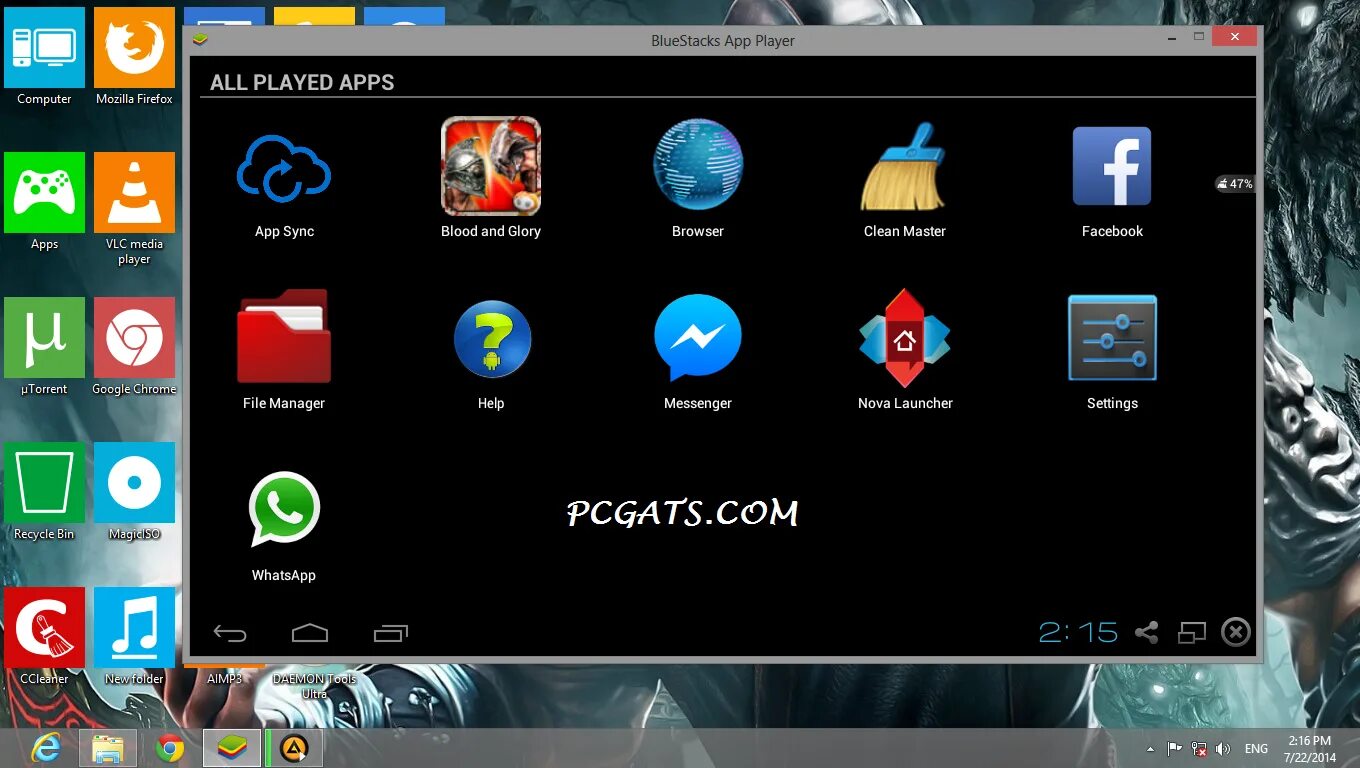Screen dimensions: 1360x768
Task: Launch Clean Master broom icon
Action: click(904, 166)
